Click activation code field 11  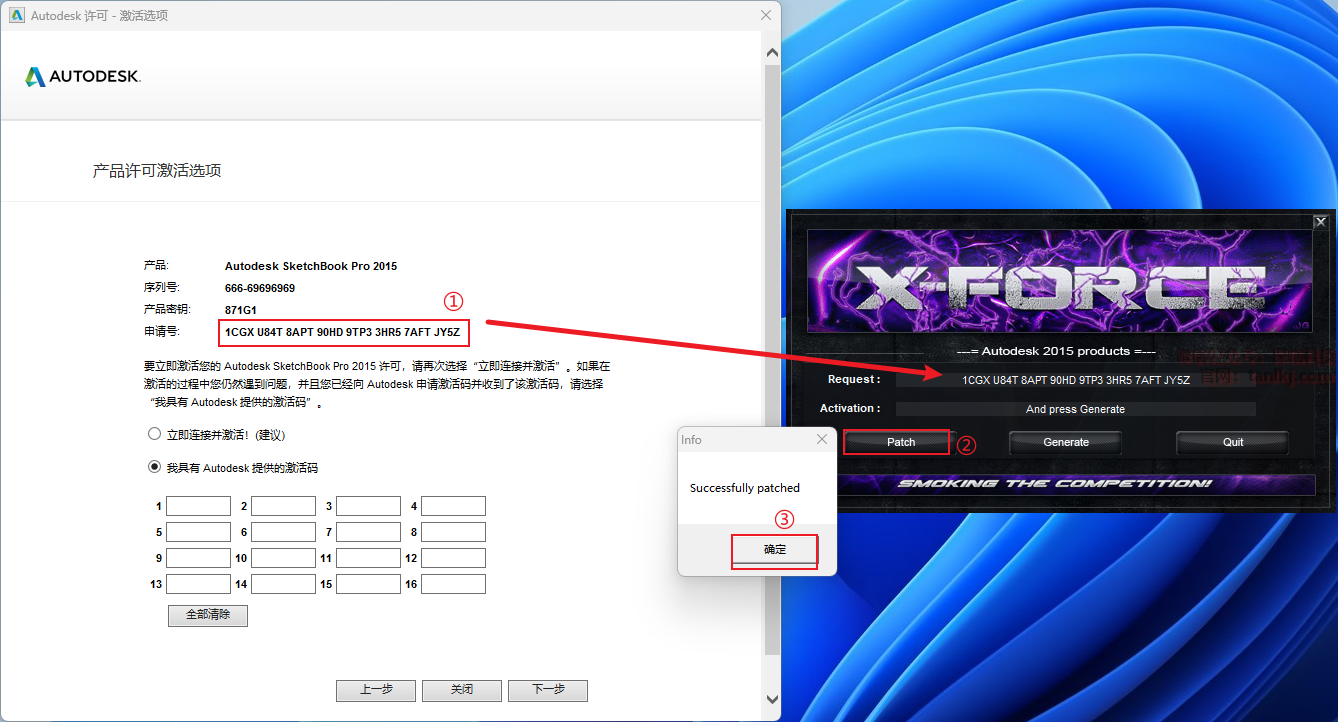[368, 558]
